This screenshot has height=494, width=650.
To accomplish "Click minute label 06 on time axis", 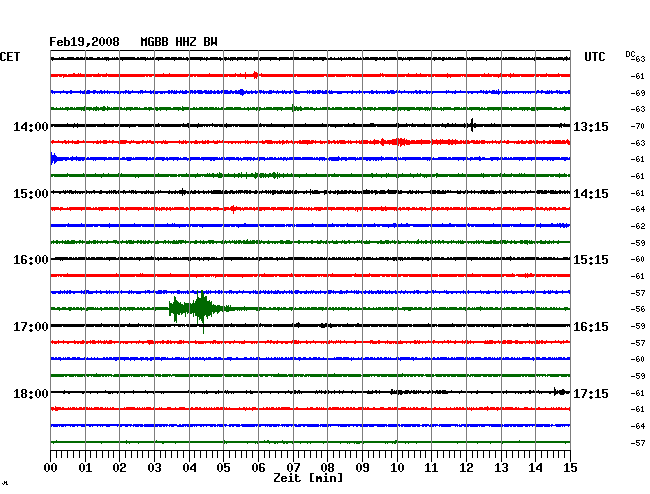I will [258, 468].
